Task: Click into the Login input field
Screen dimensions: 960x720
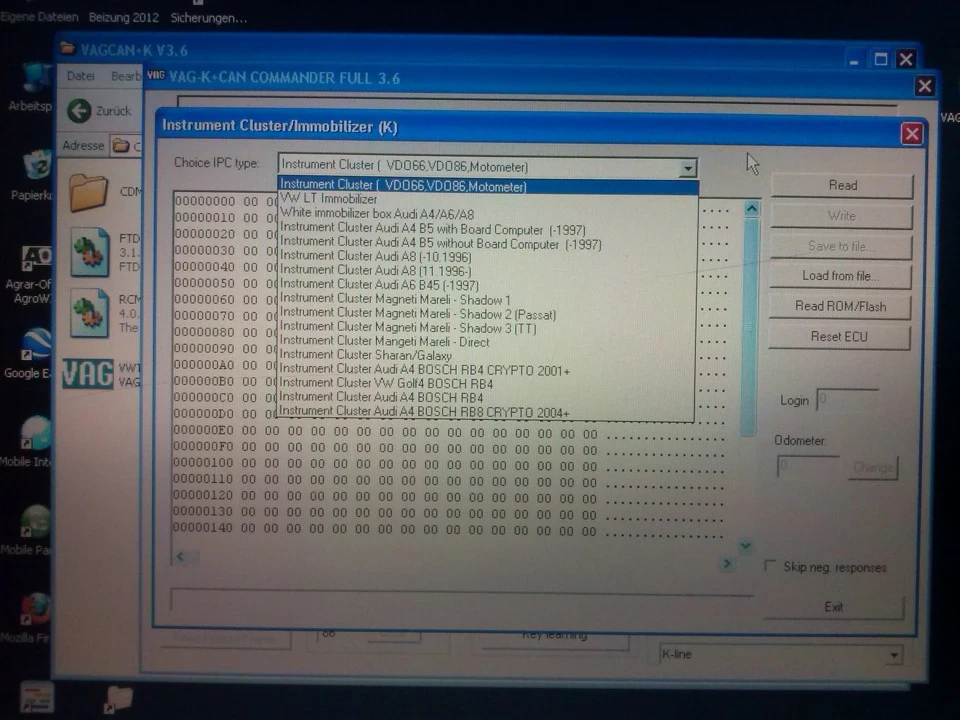Action: click(x=849, y=400)
